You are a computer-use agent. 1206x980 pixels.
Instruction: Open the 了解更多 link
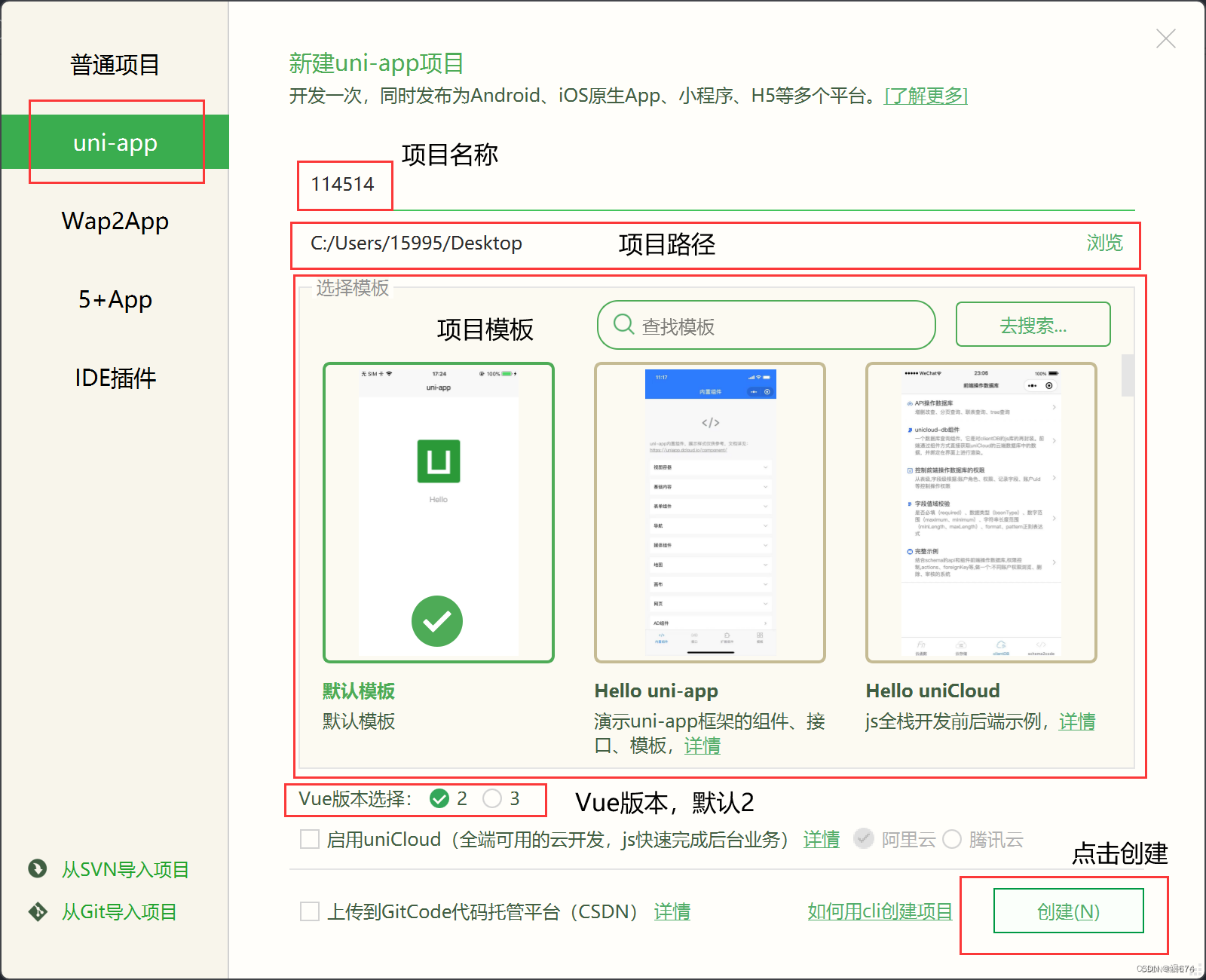(x=926, y=96)
